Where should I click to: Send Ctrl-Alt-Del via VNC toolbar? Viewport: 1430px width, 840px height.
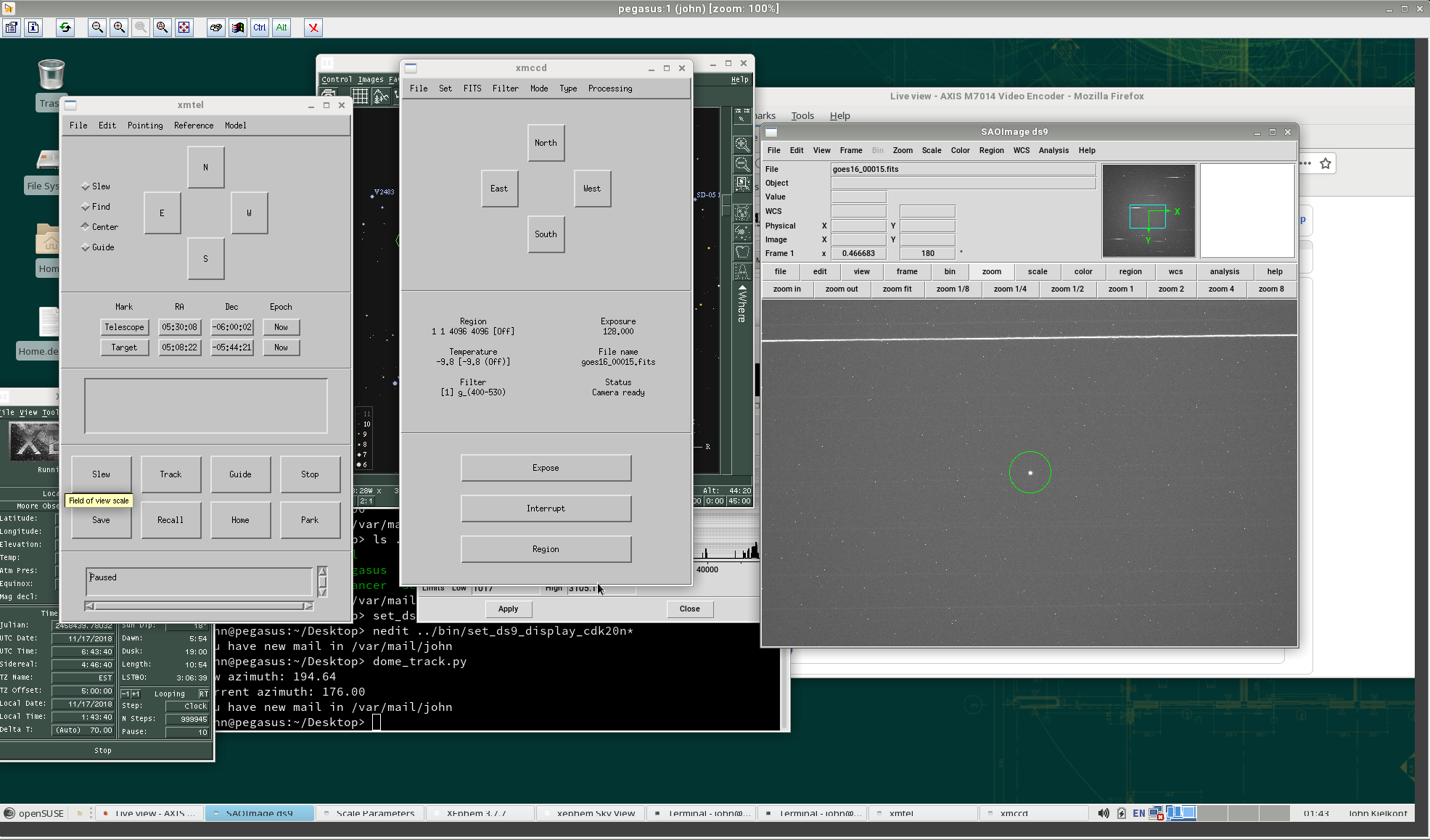click(216, 28)
